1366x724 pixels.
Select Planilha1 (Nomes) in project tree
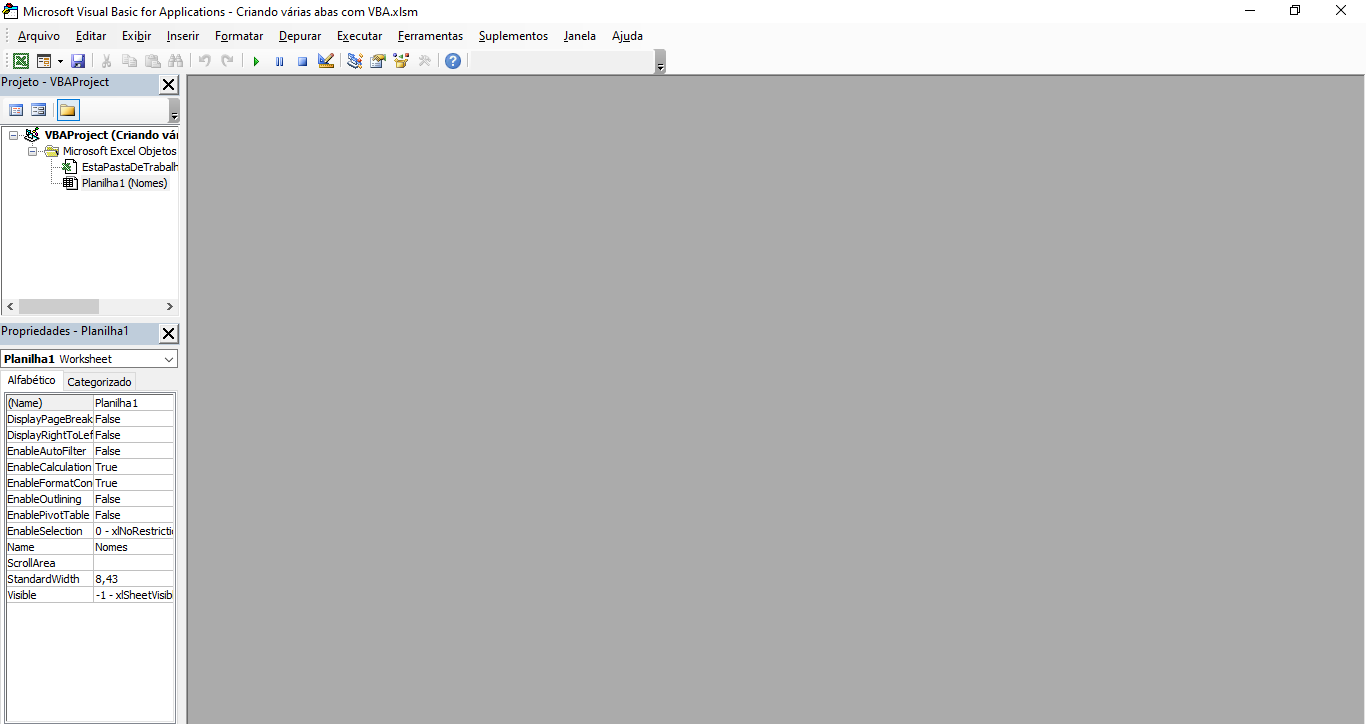coord(124,183)
